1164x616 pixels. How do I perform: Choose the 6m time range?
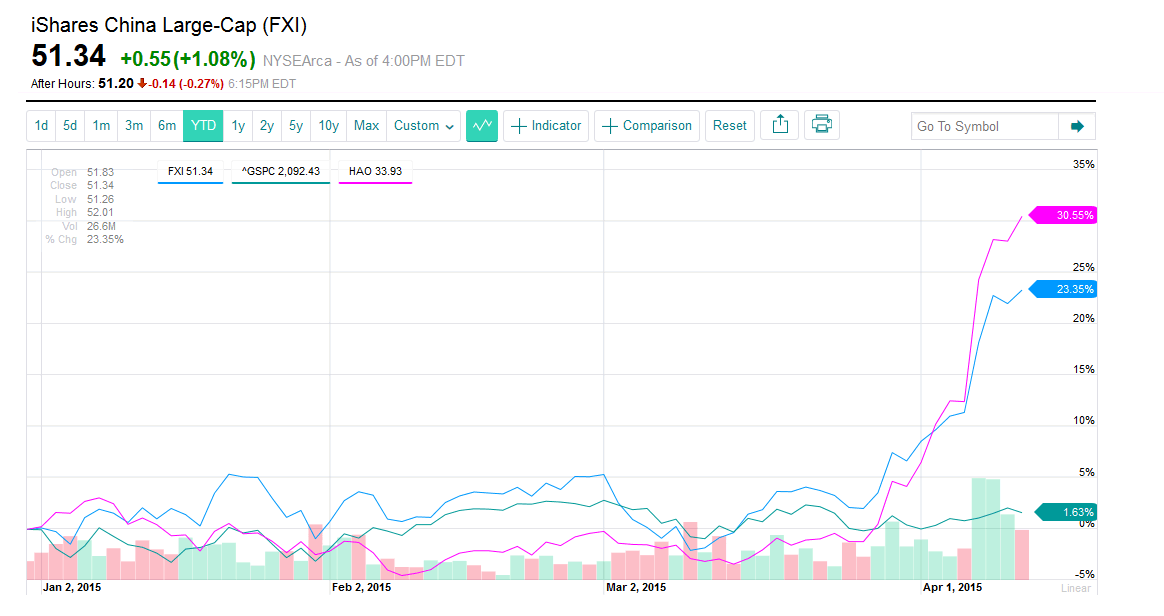pos(166,126)
